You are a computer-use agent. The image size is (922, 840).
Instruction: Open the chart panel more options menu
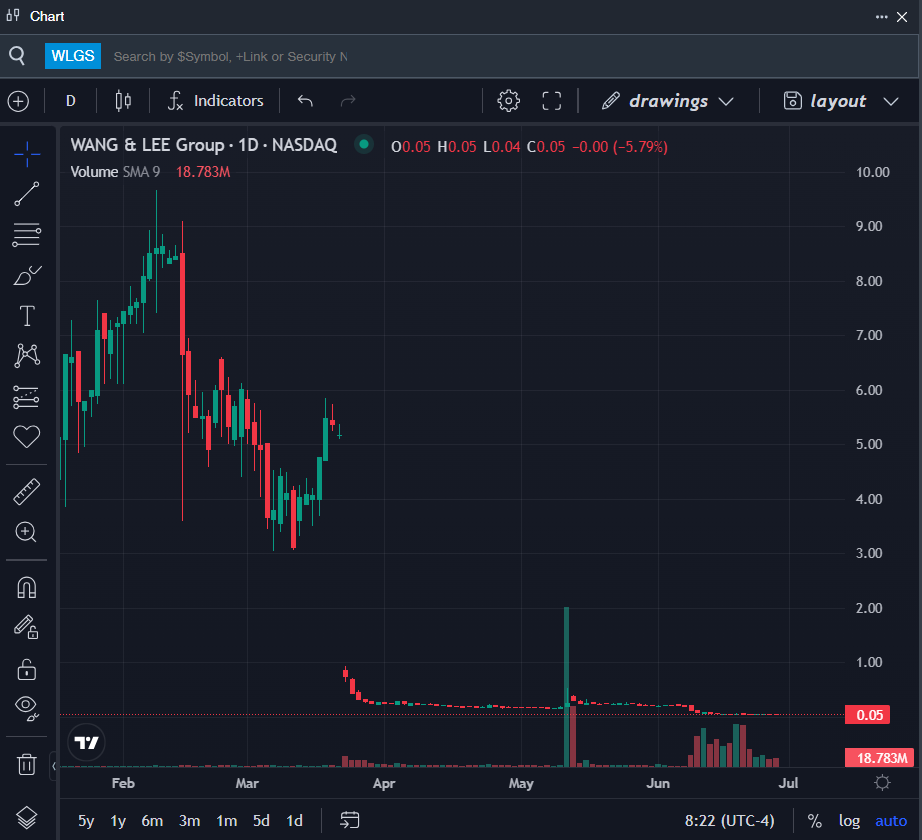pyautogui.click(x=881, y=17)
